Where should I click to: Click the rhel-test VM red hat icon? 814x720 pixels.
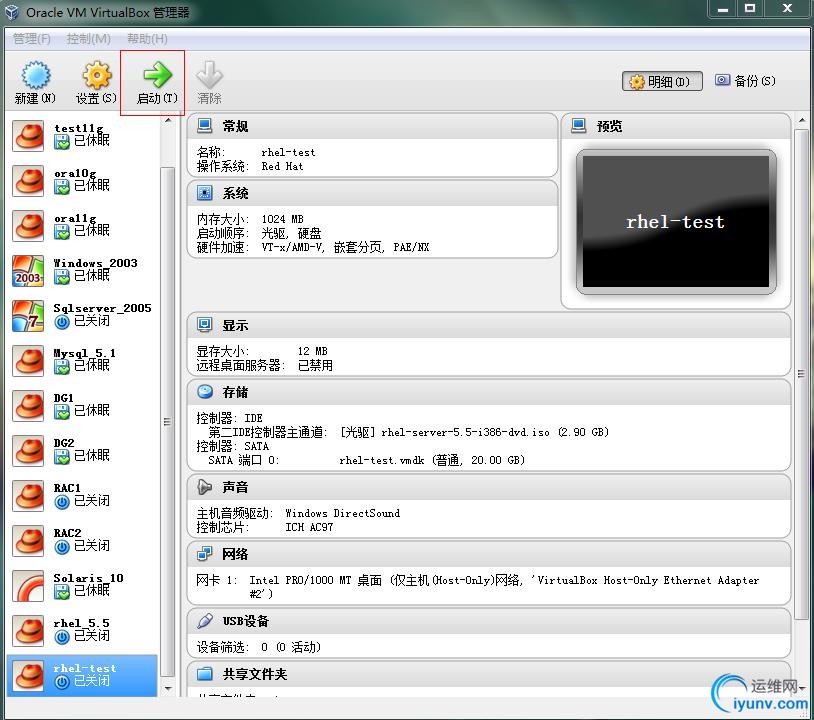point(29,676)
